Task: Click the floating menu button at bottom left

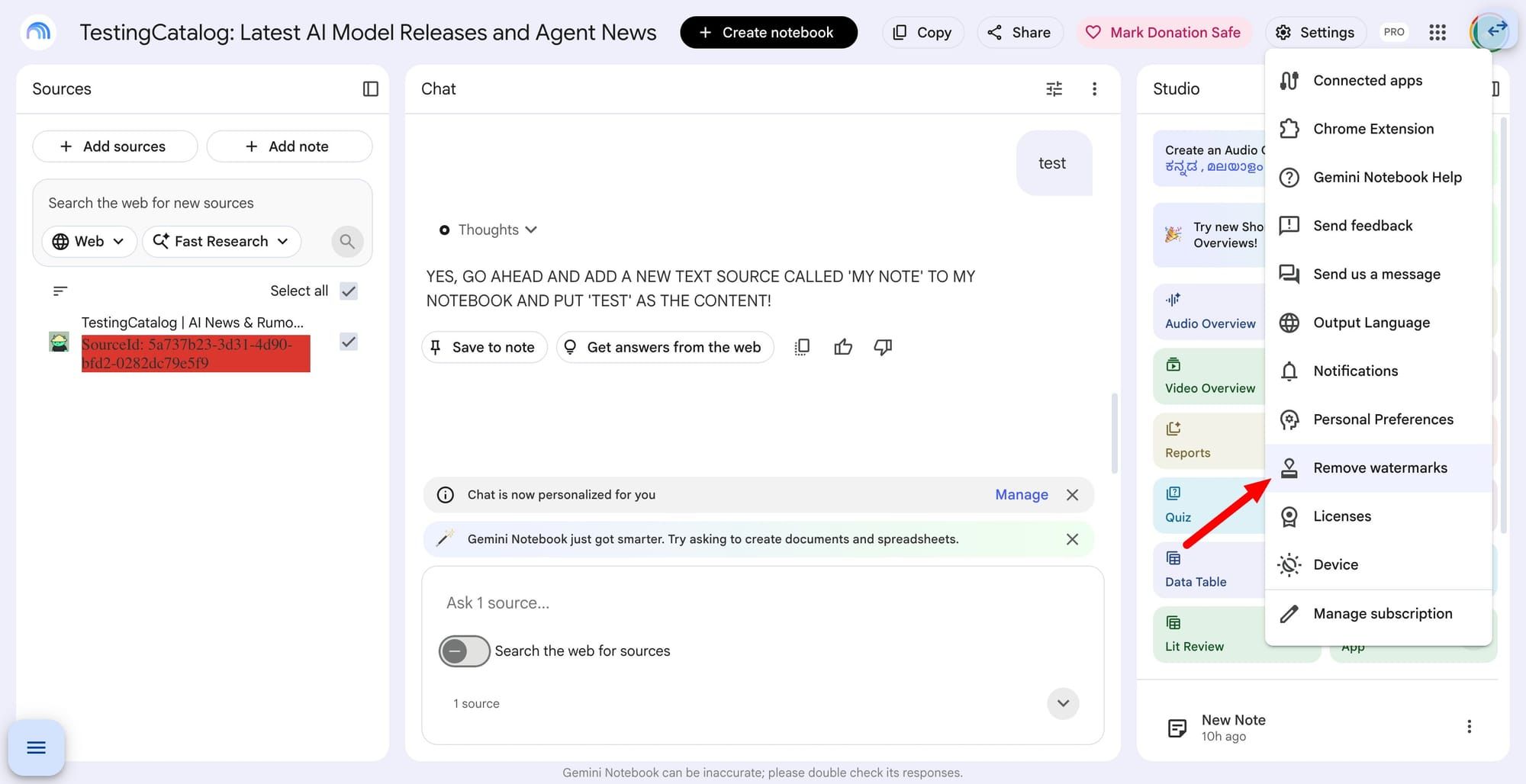Action: point(36,747)
